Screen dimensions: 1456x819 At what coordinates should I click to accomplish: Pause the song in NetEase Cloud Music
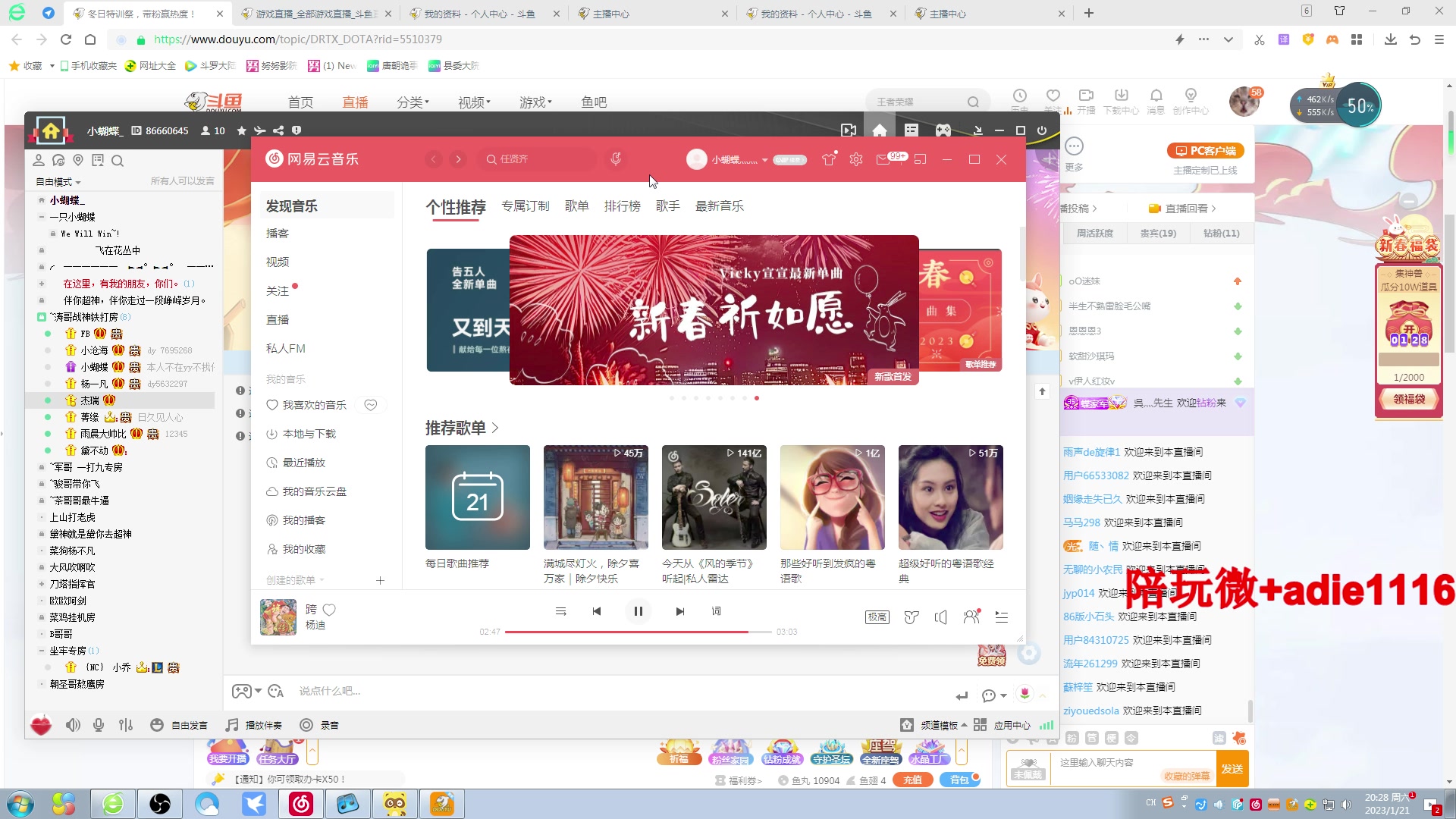(x=638, y=611)
